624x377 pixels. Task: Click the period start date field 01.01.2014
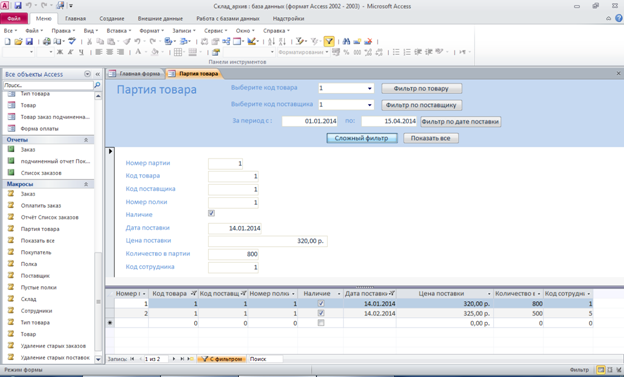(309, 121)
